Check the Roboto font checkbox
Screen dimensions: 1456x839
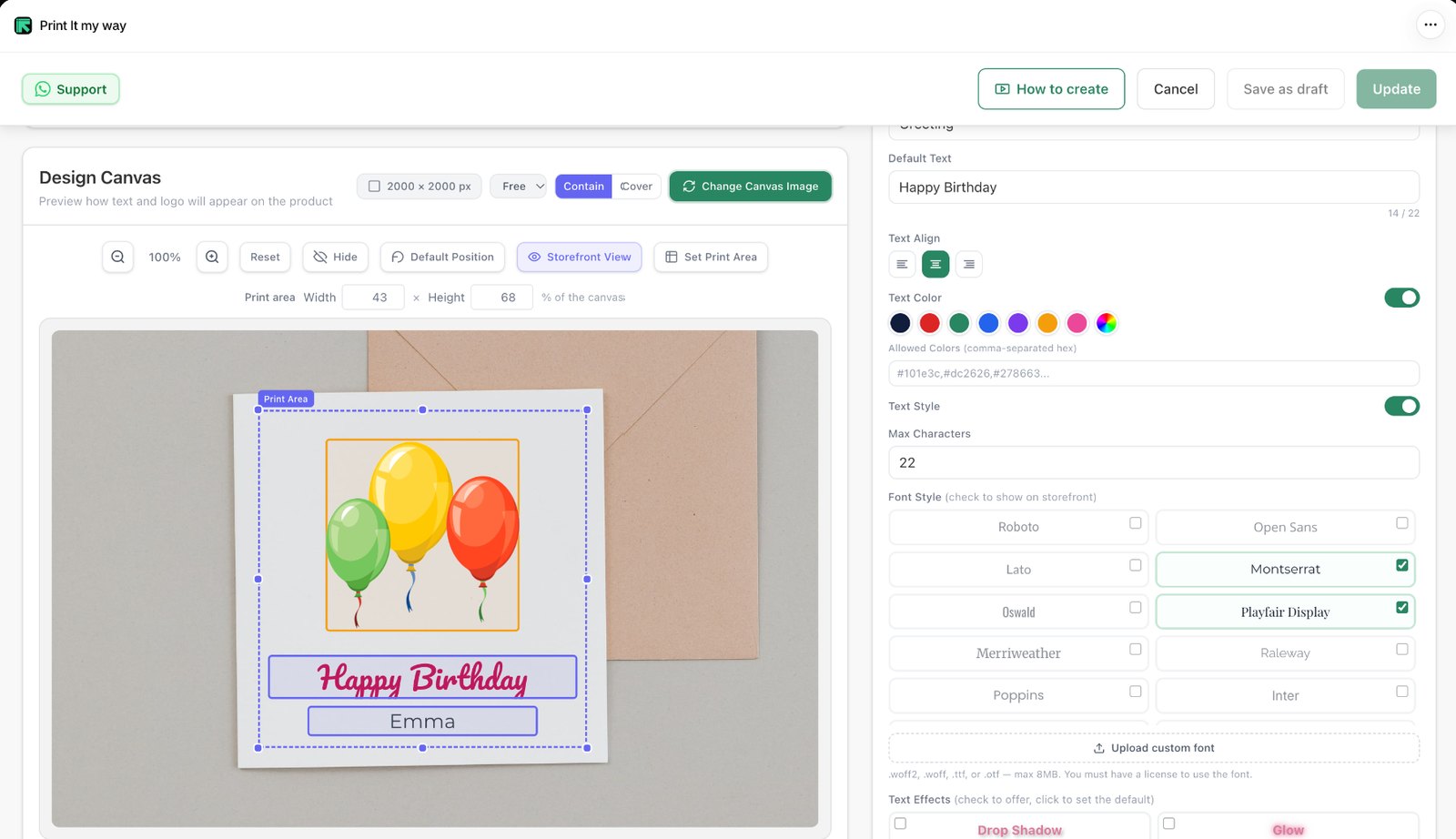pos(1136,523)
